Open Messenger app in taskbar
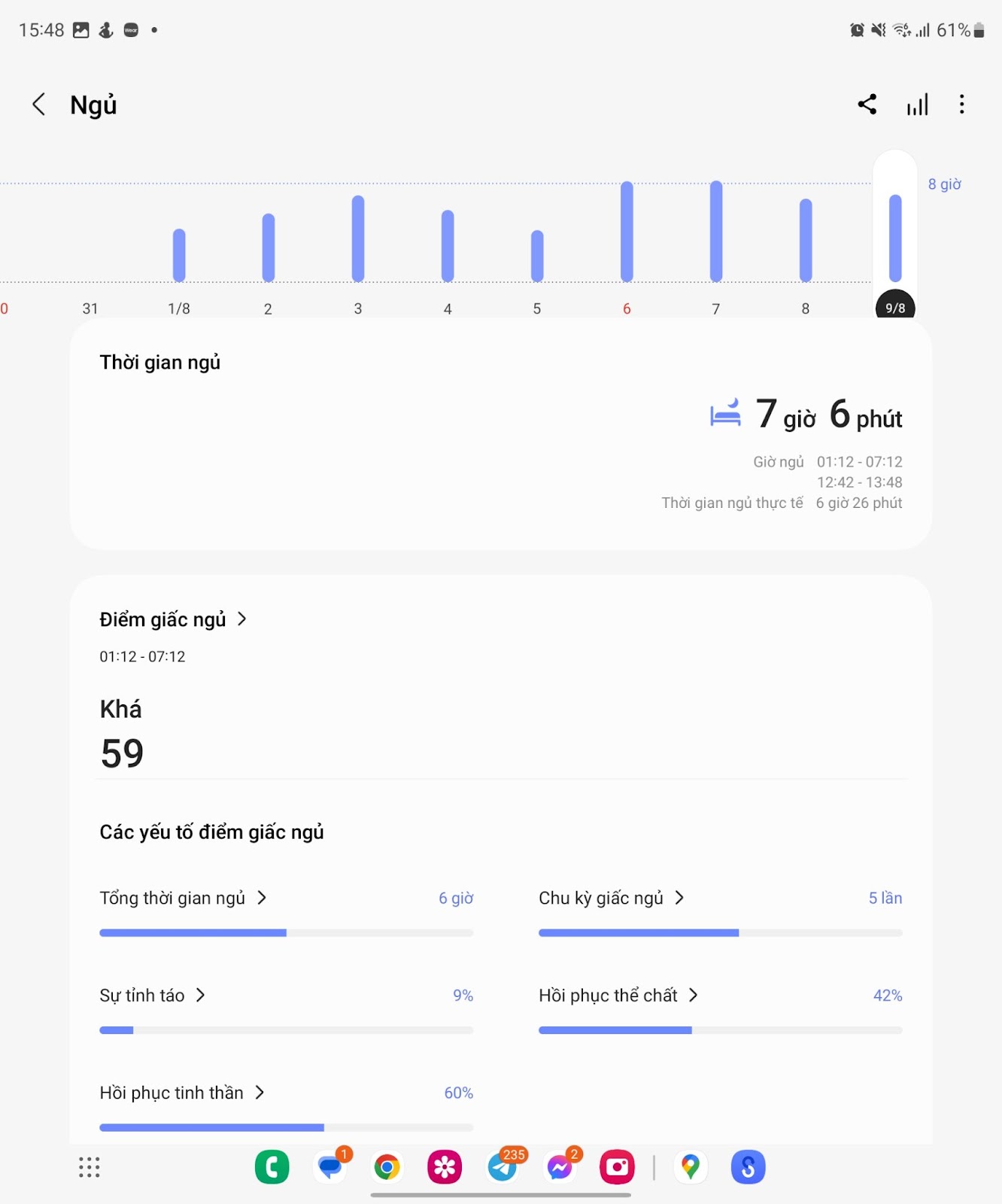 (x=560, y=1167)
